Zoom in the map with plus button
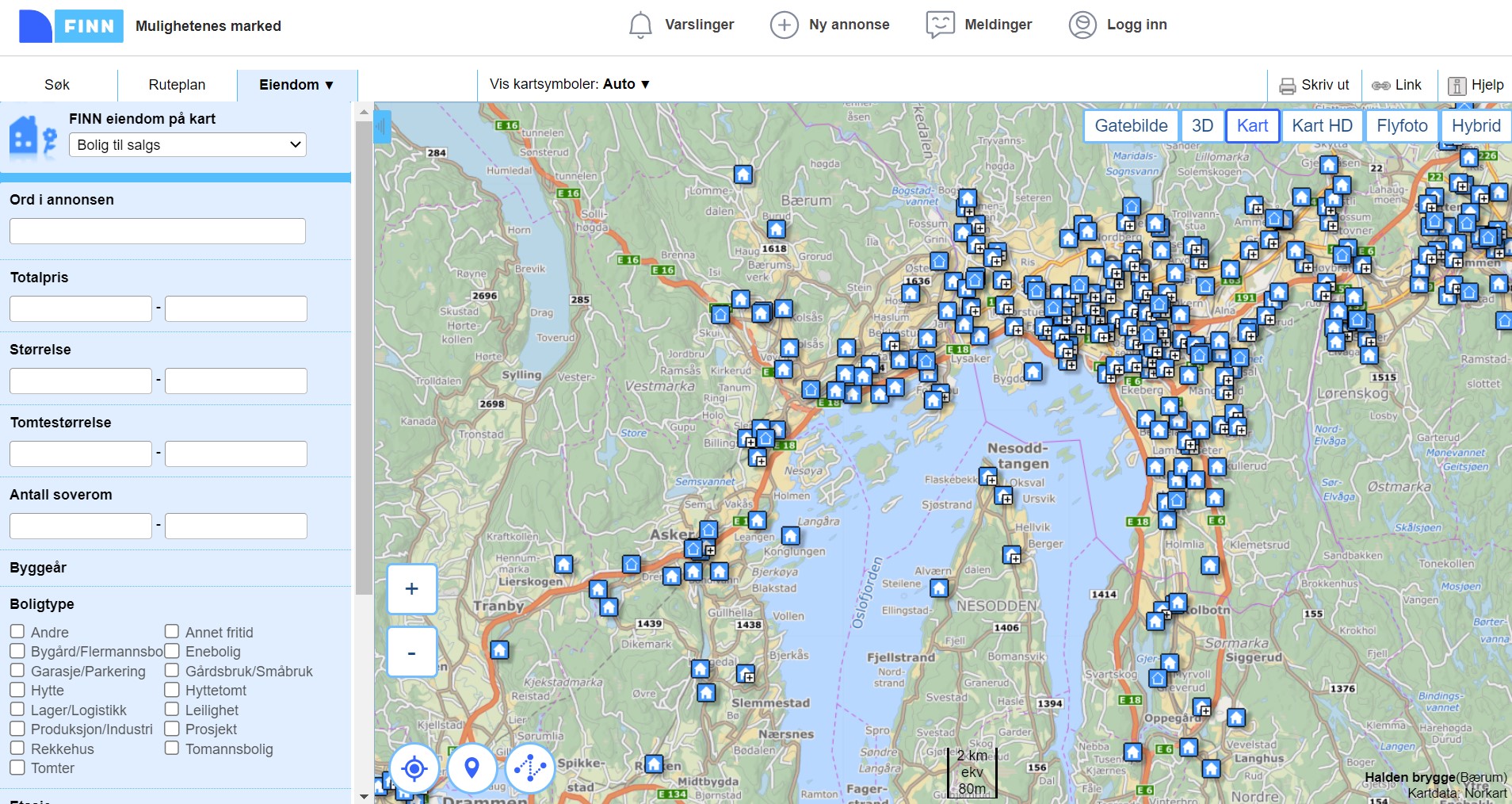Image resolution: width=1512 pixels, height=804 pixels. 411,589
